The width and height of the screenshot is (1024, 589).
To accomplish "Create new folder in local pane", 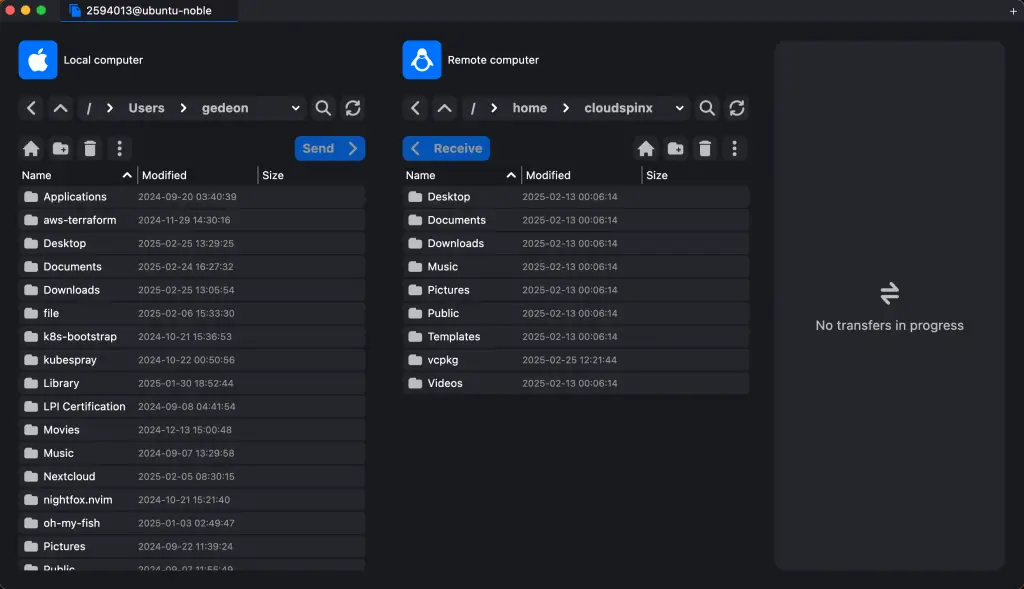I will 61,149.
